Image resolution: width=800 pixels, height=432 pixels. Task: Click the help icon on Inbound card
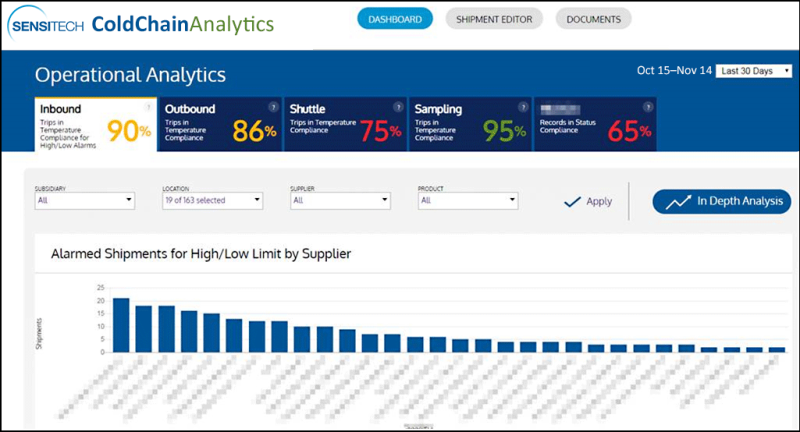[x=148, y=107]
